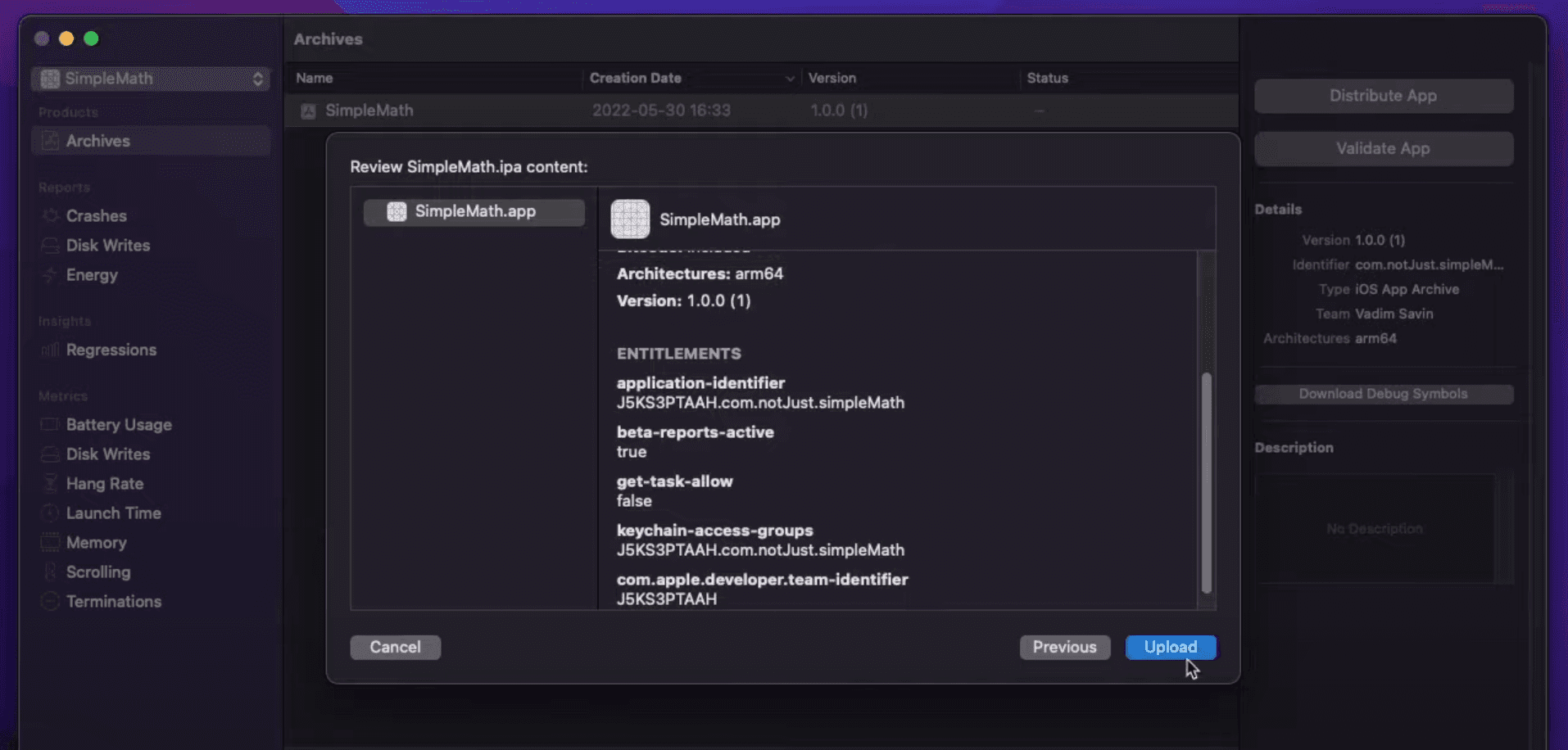Click the Battery Usage icon

[x=50, y=425]
